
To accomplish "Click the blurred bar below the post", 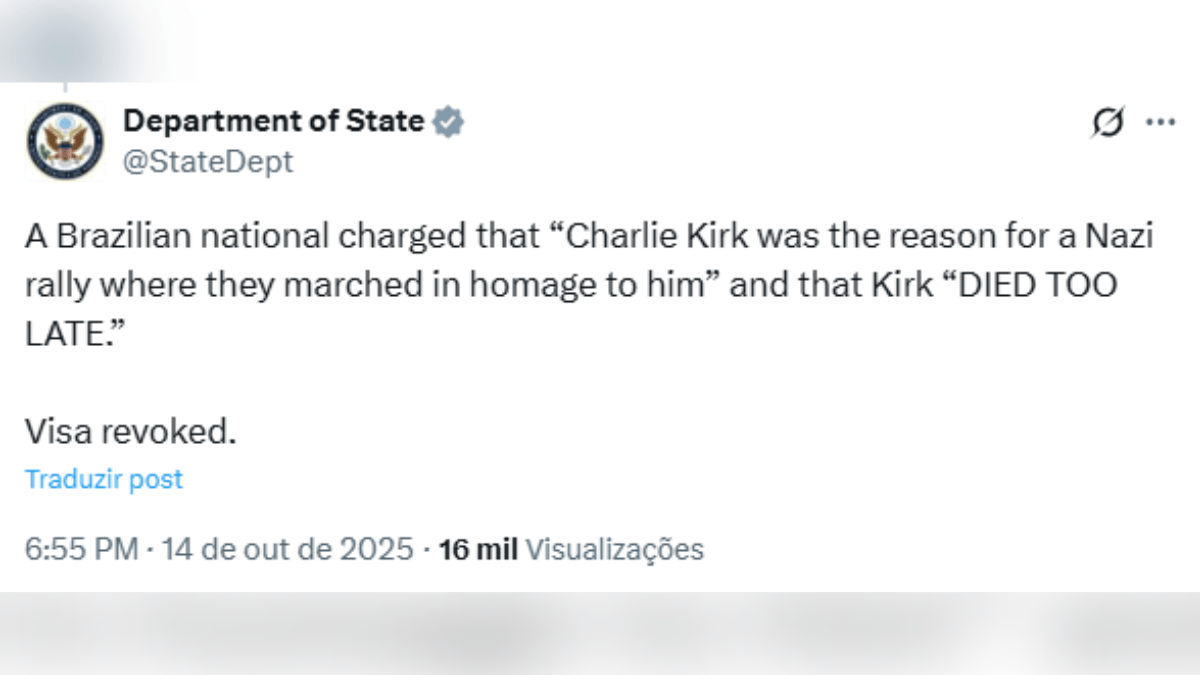I will pos(600,633).
